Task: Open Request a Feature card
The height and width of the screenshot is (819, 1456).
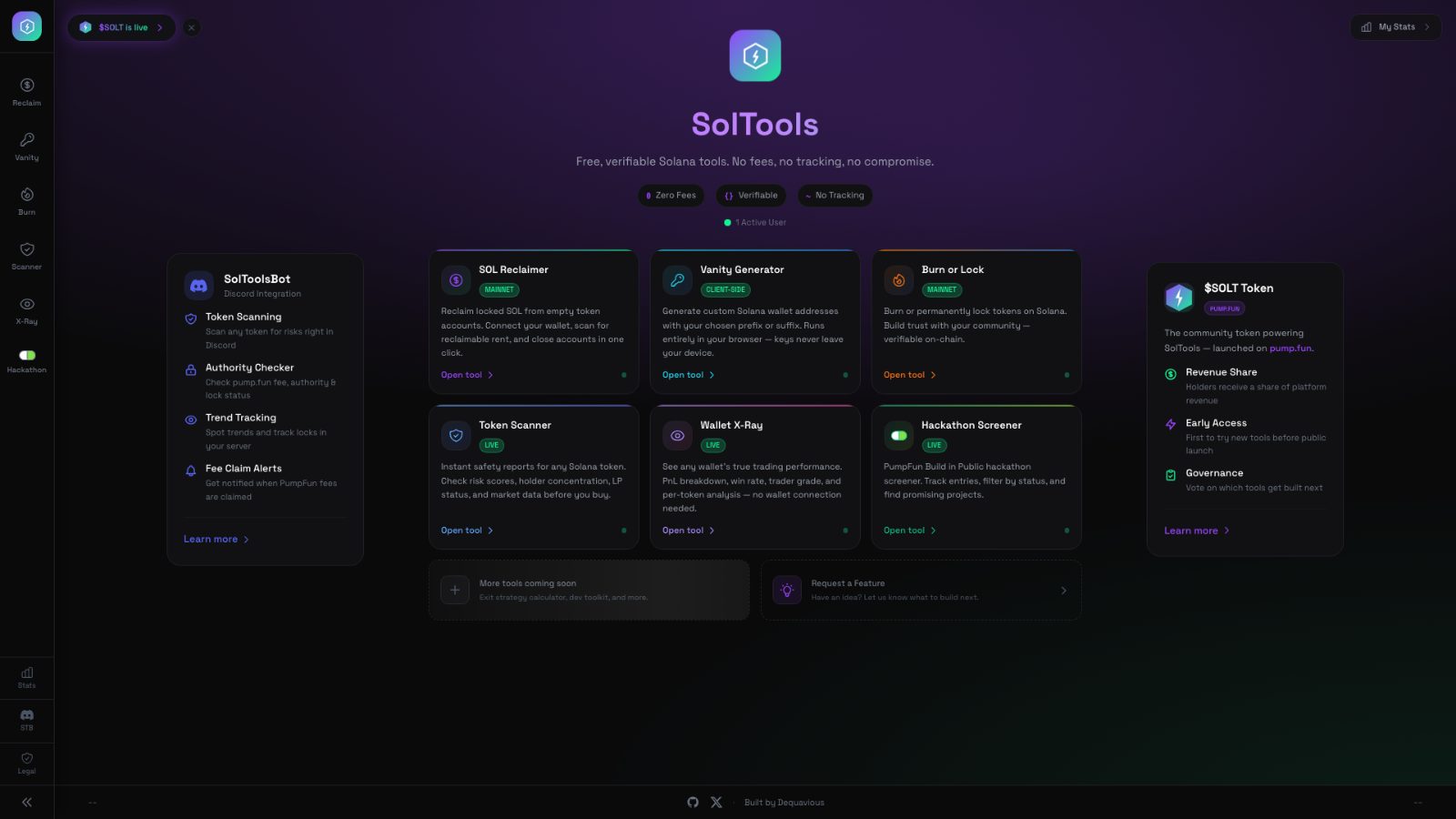Action: pyautogui.click(x=921, y=590)
